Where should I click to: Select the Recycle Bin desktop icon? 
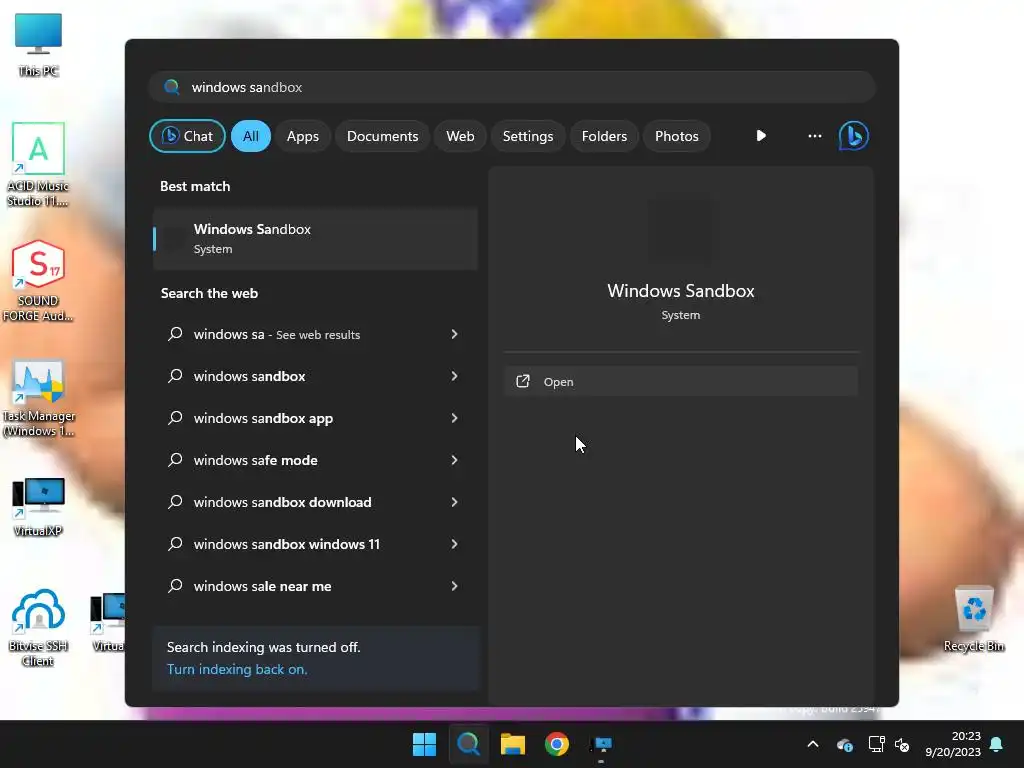pos(974,618)
